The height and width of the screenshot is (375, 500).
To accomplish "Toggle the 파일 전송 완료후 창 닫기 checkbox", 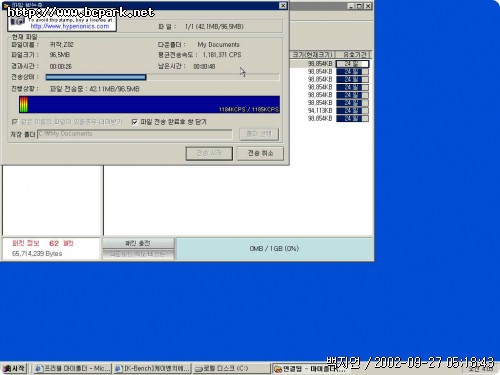I will 135,122.
